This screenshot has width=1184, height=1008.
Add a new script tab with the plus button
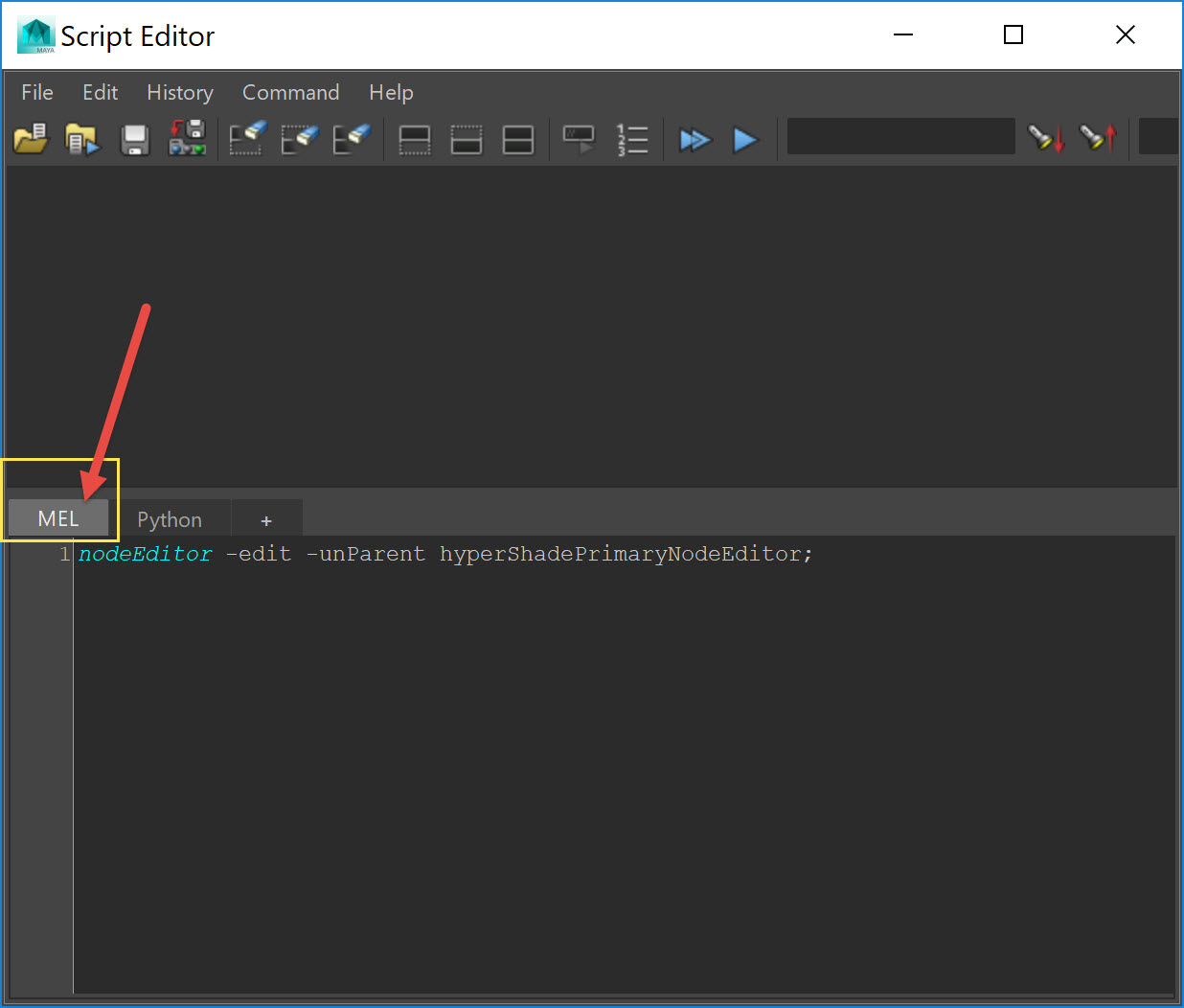(266, 520)
